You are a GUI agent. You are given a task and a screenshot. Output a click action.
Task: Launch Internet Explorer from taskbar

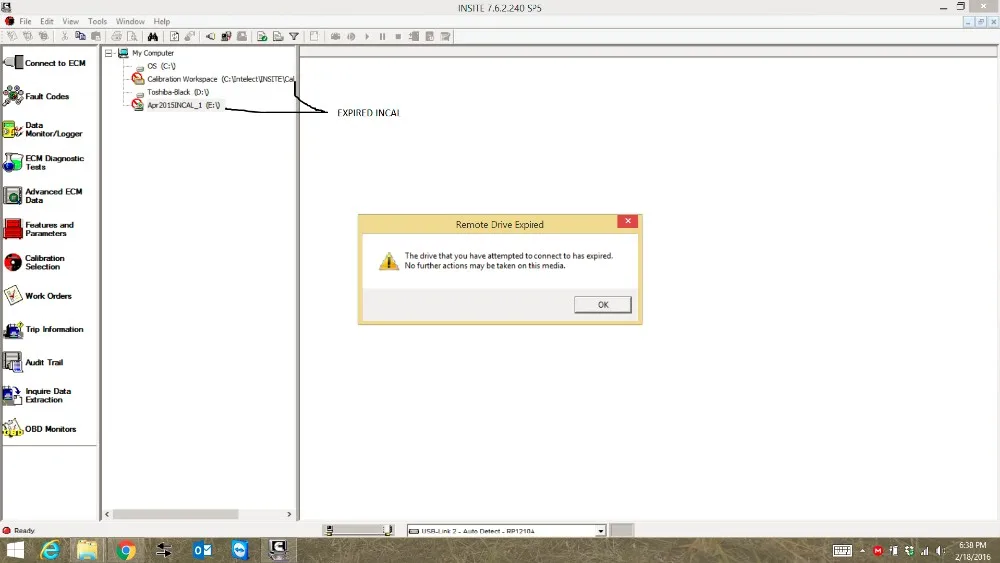tap(50, 550)
